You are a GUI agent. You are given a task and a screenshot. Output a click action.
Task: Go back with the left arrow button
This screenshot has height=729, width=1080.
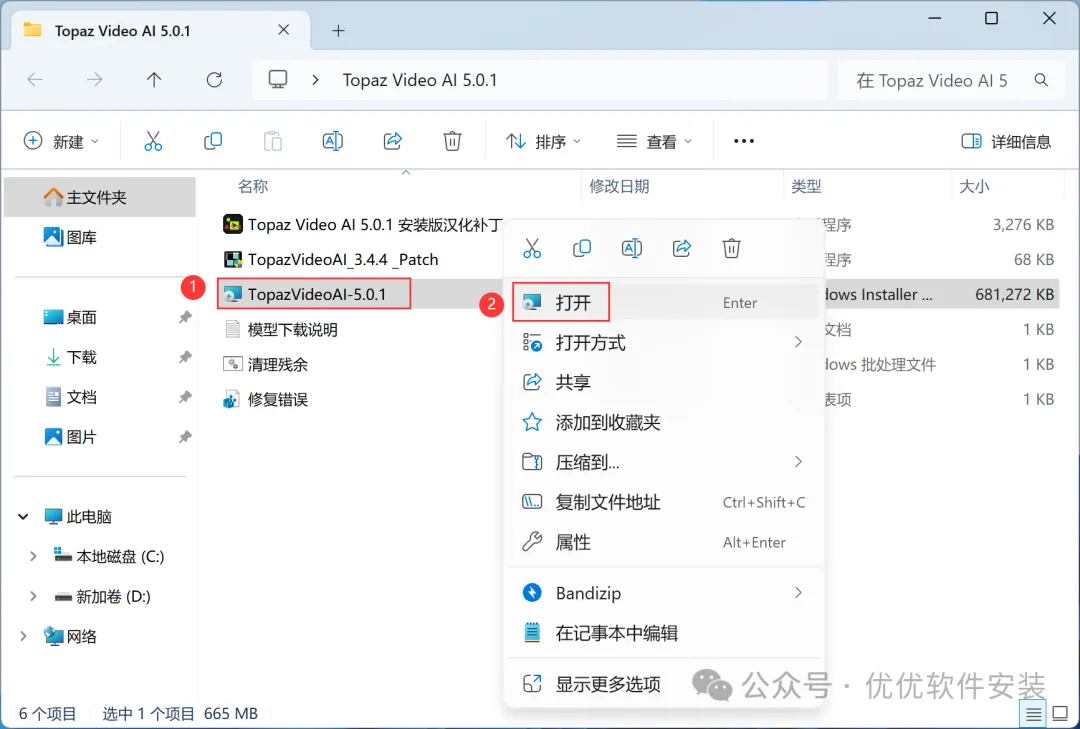tap(35, 80)
